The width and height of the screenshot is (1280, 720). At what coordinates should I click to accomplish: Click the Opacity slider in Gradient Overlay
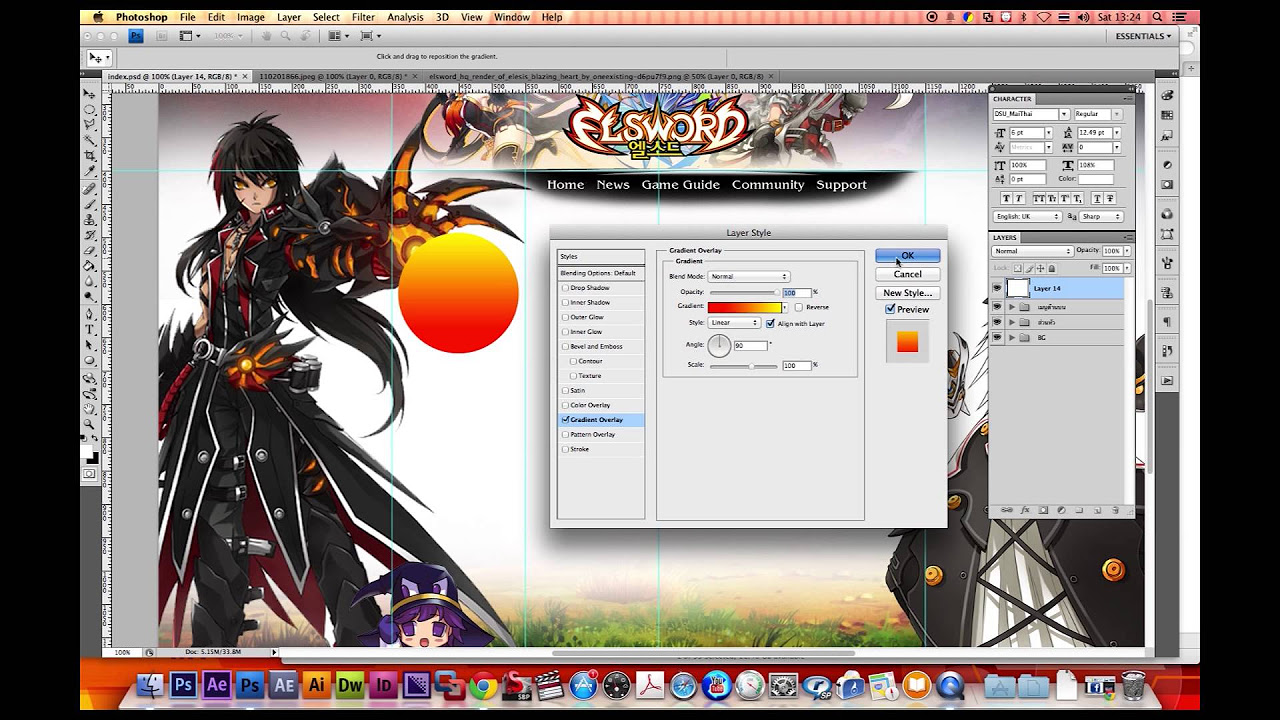pyautogui.click(x=744, y=292)
